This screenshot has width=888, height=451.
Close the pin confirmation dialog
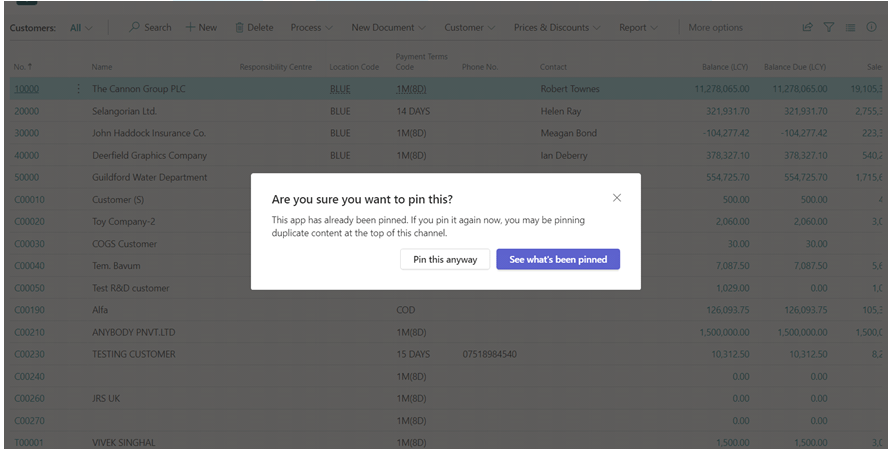(x=617, y=198)
